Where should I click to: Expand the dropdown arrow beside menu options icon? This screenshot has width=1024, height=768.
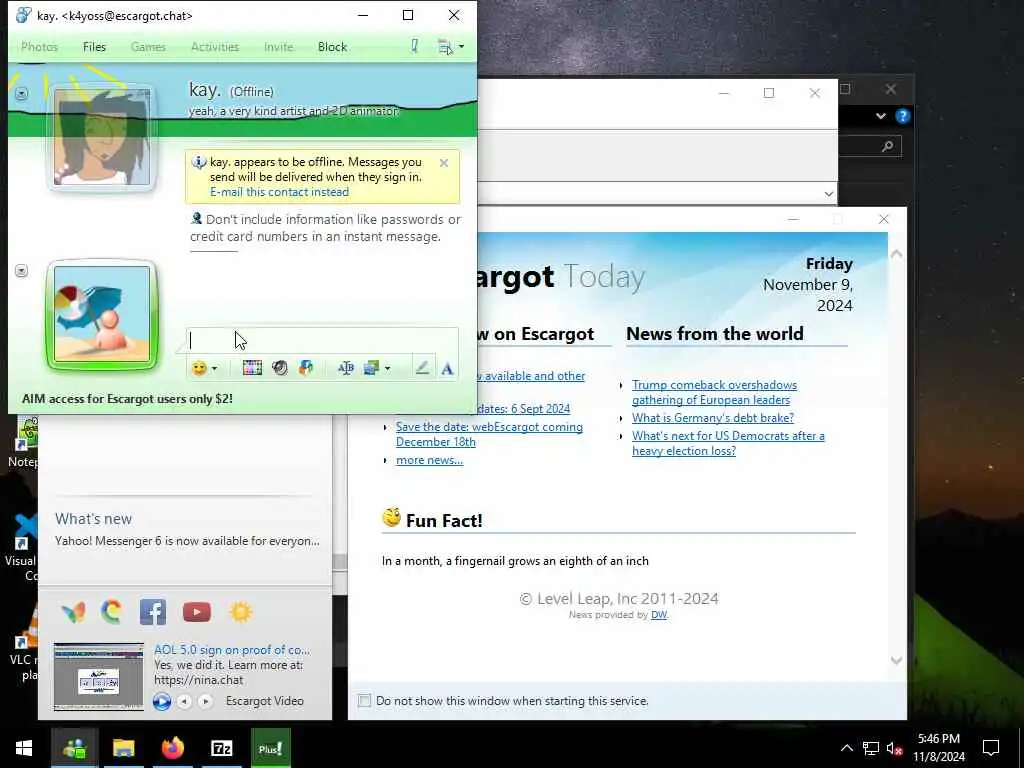point(461,46)
